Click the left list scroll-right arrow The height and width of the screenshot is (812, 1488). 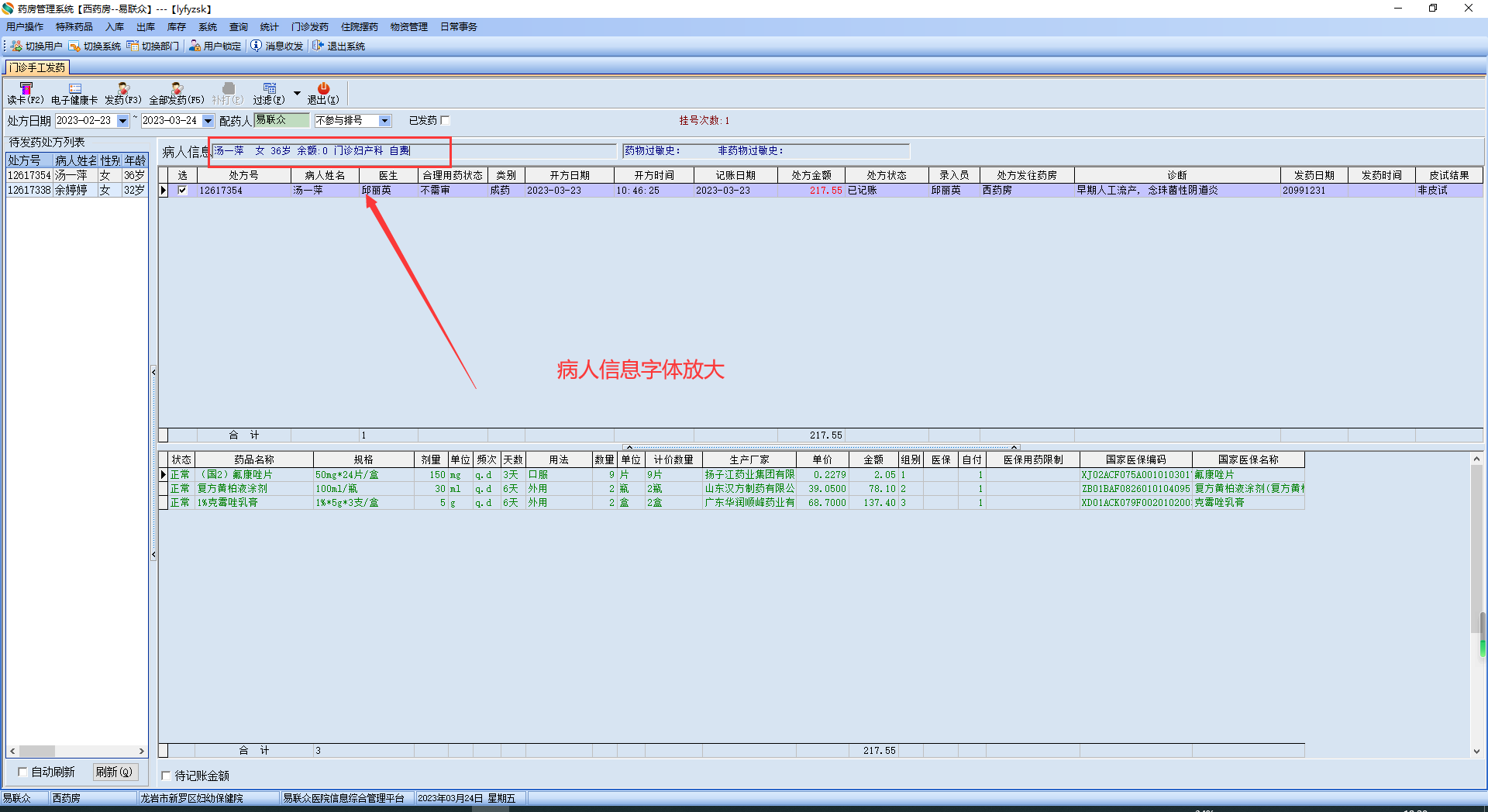tap(141, 751)
